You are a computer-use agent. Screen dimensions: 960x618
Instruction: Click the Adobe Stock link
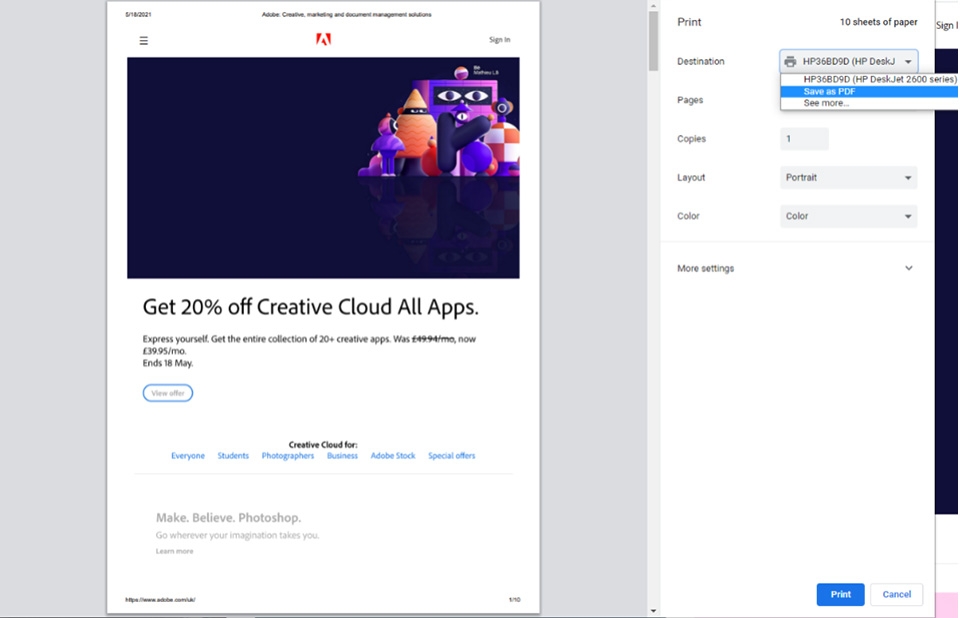pyautogui.click(x=392, y=455)
